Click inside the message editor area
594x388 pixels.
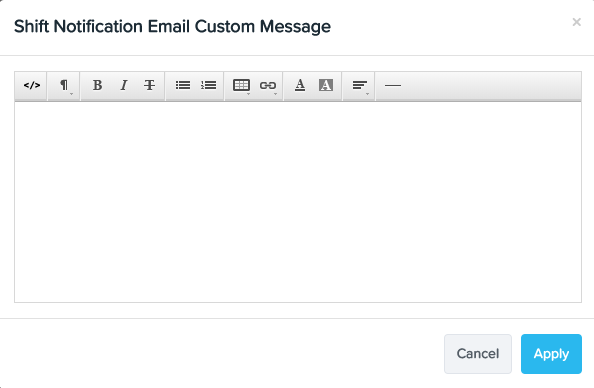(x=298, y=202)
